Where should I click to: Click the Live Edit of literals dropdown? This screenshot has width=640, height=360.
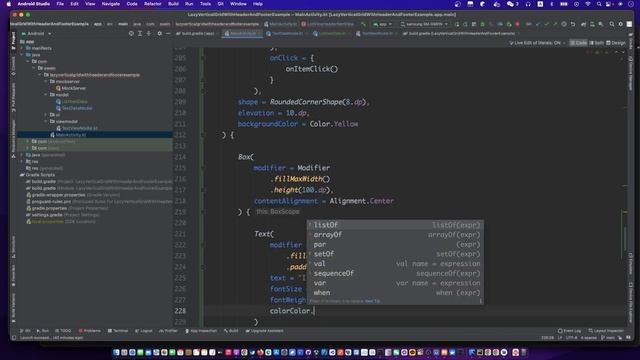[537, 43]
